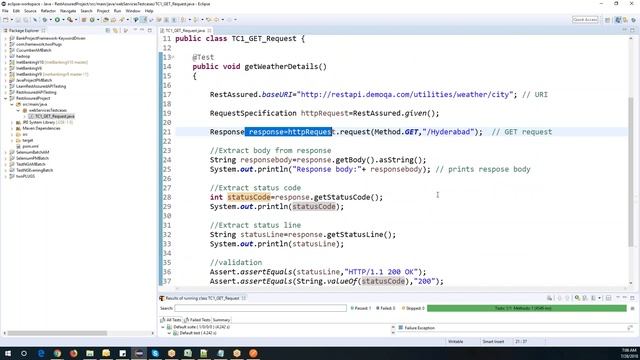Open the File menu

pyautogui.click(x=5, y=11)
